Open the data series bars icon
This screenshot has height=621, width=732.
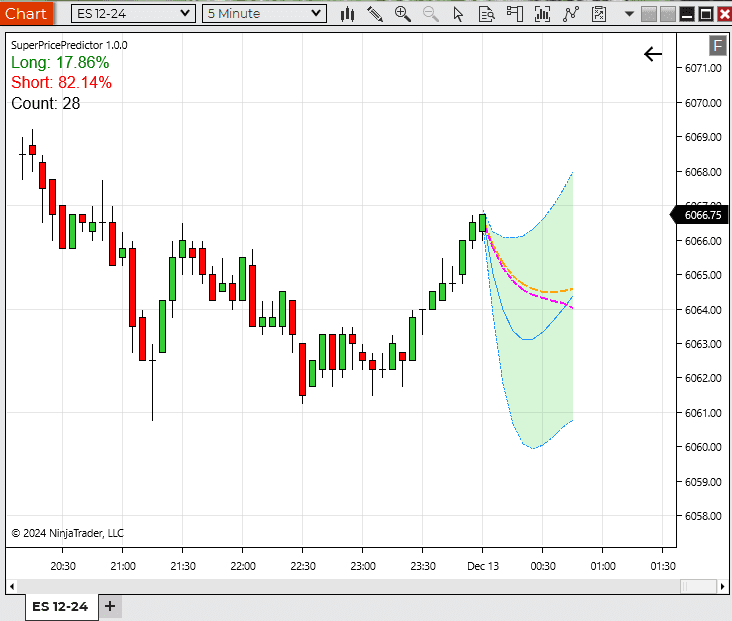click(x=543, y=14)
